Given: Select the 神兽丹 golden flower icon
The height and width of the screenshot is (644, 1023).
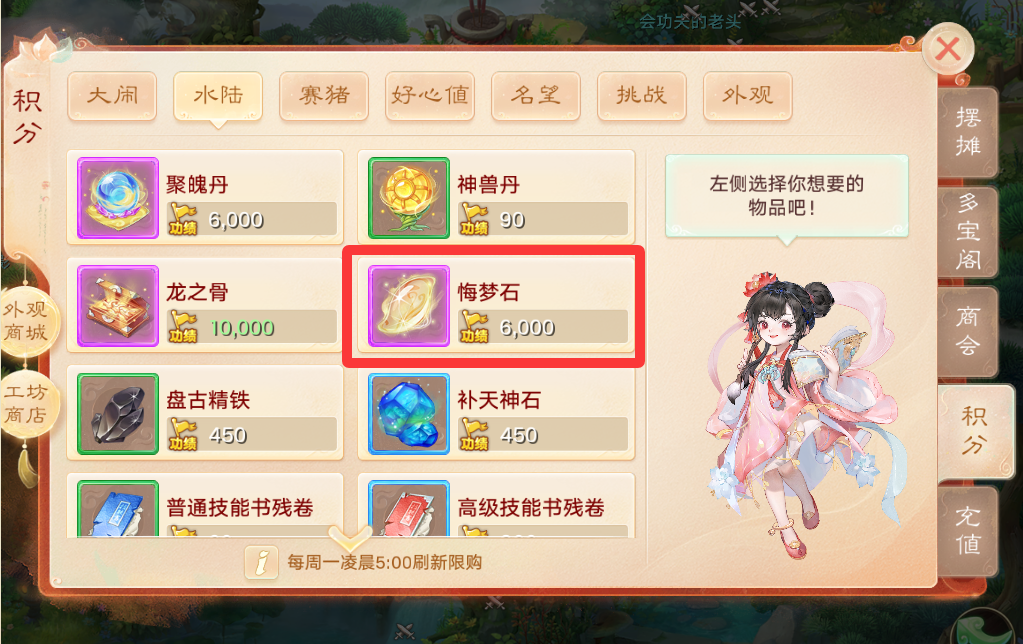Looking at the screenshot, I should pyautogui.click(x=409, y=198).
